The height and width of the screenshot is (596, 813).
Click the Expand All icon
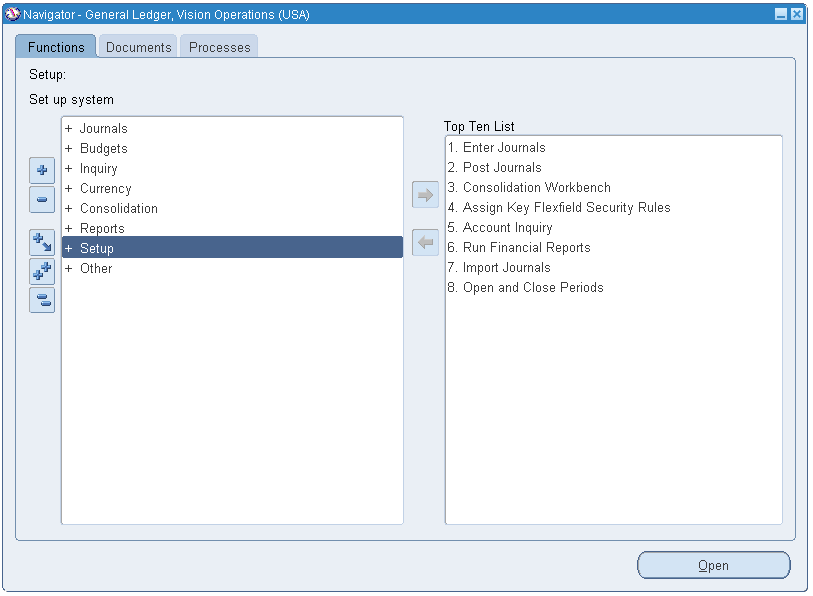pyautogui.click(x=41, y=271)
